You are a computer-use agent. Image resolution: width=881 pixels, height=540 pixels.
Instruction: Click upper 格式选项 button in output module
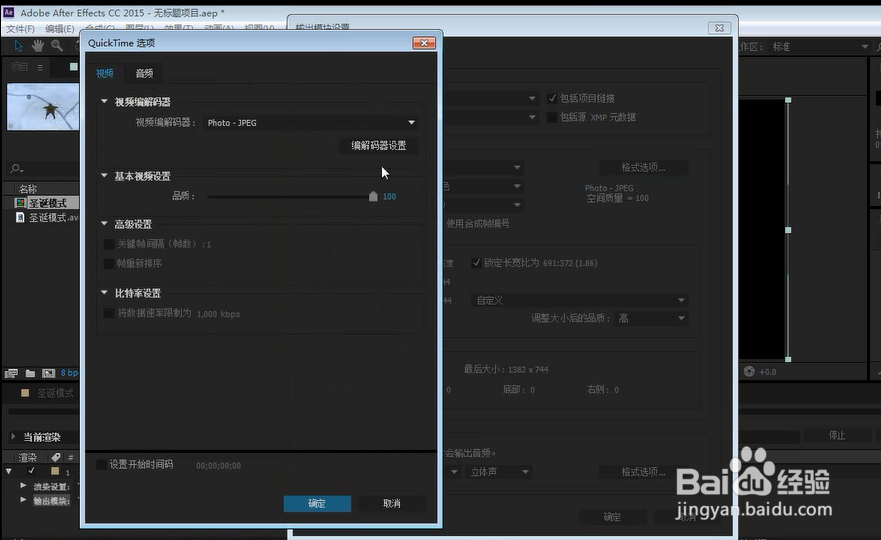coord(643,167)
